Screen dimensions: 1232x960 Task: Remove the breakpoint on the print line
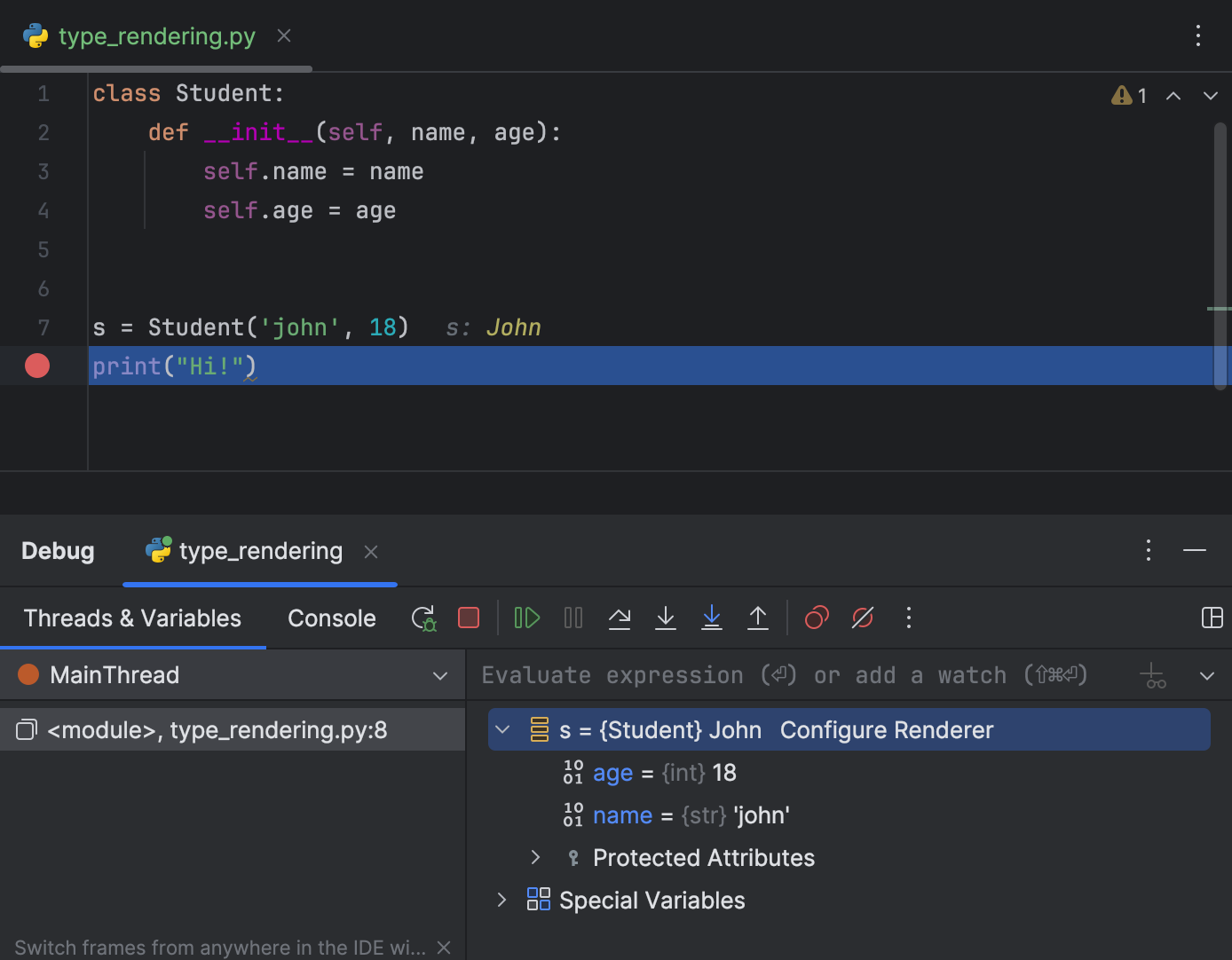(x=36, y=366)
